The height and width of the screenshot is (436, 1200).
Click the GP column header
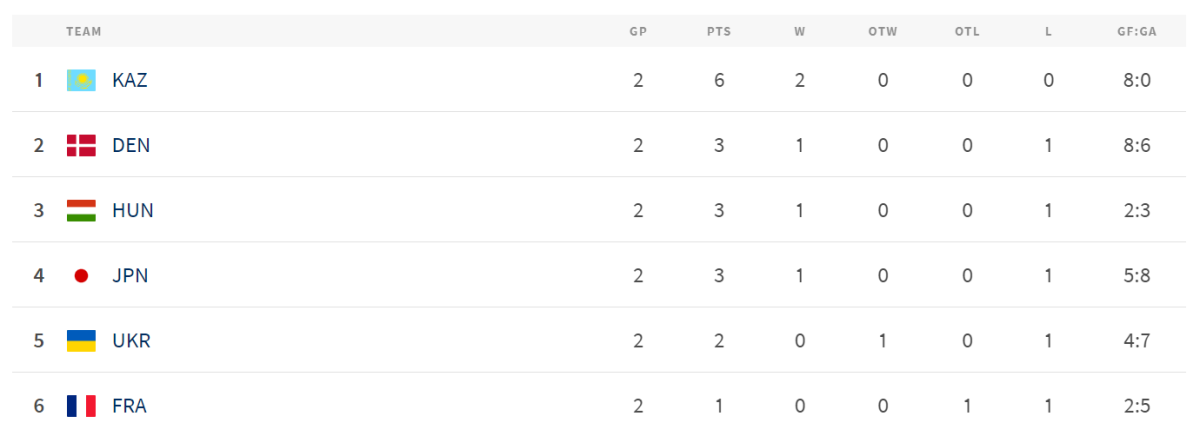[x=638, y=31]
